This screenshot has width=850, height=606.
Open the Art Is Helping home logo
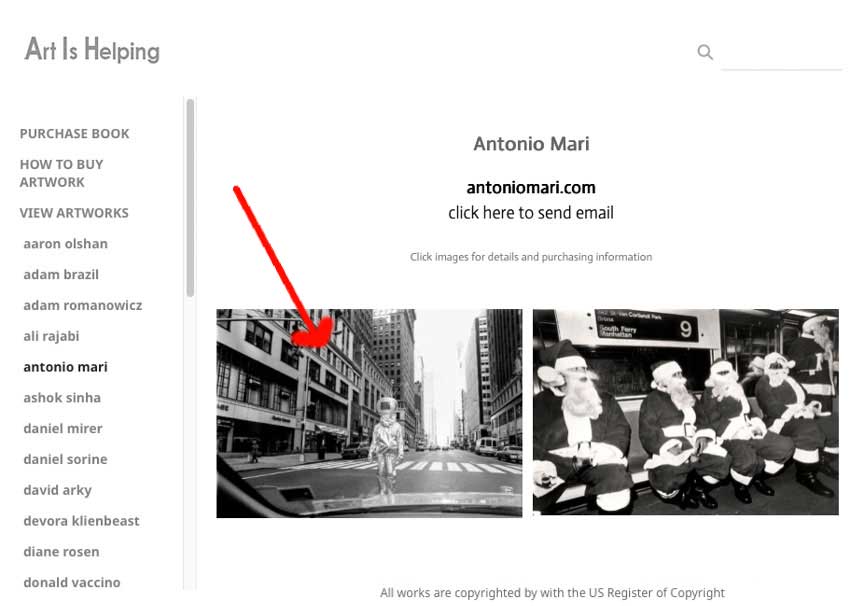tap(92, 49)
